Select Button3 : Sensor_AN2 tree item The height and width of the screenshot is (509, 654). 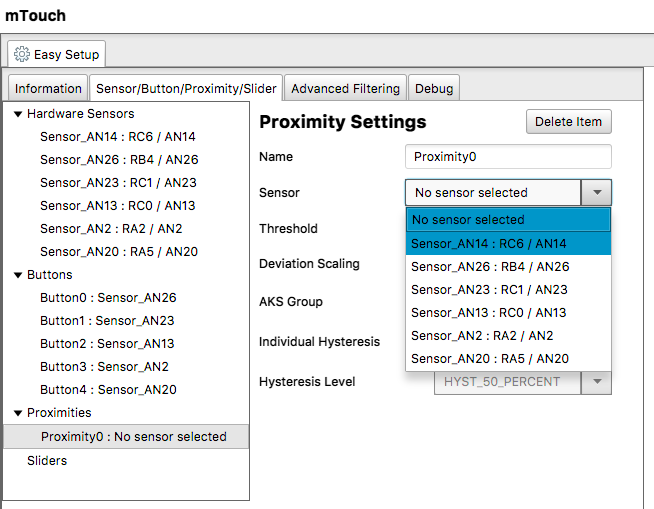pyautogui.click(x=104, y=366)
